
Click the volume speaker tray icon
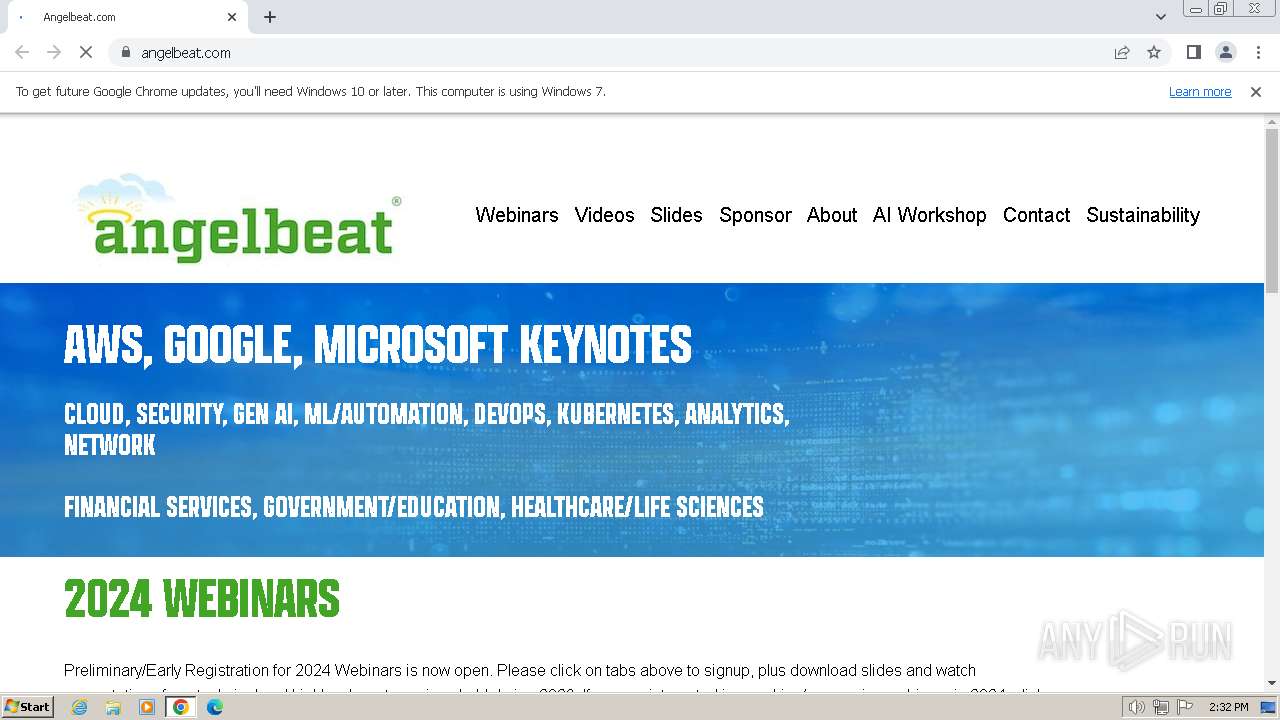coord(1136,707)
